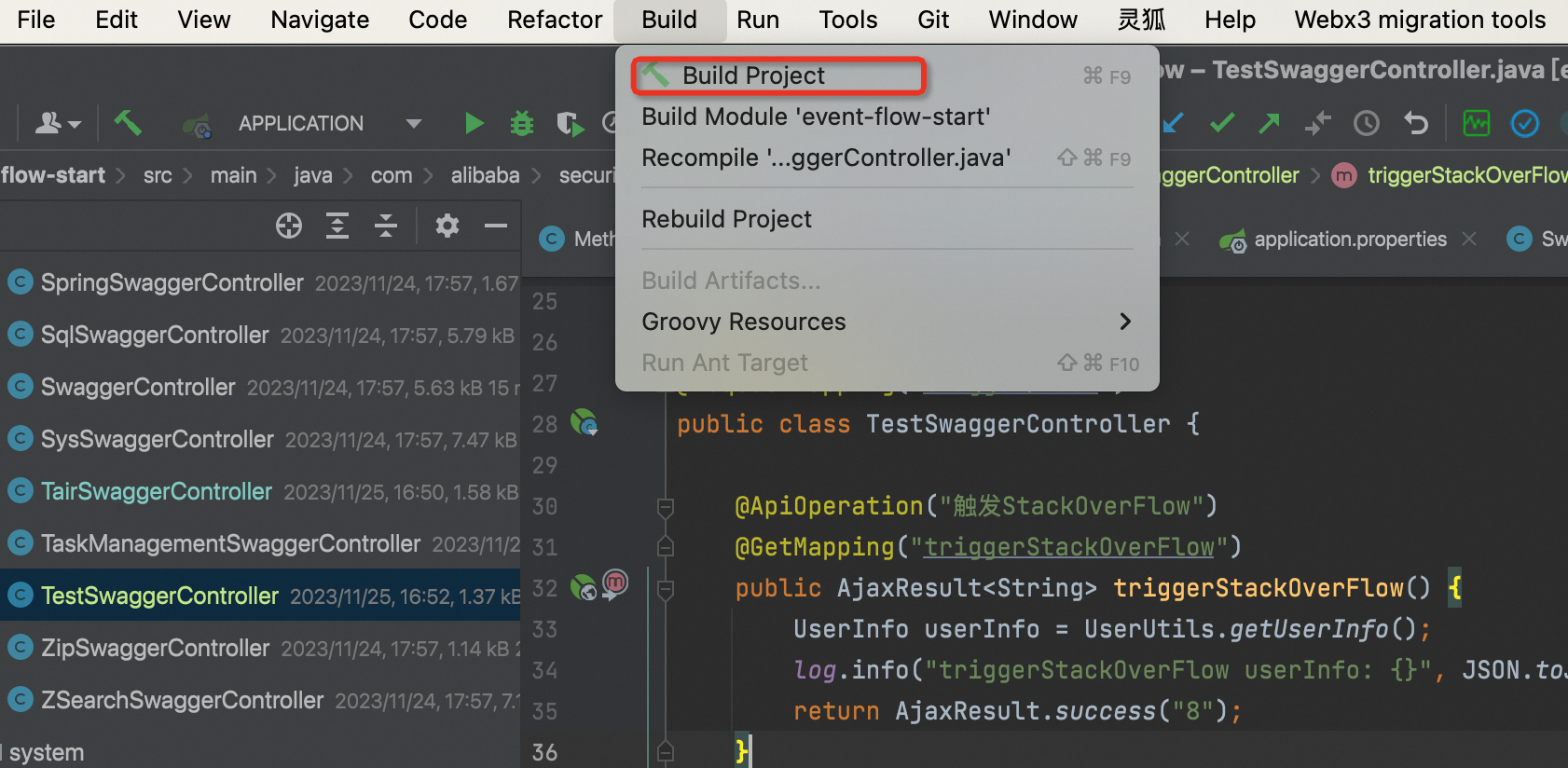Open the 灵狐 menu

point(1142,20)
